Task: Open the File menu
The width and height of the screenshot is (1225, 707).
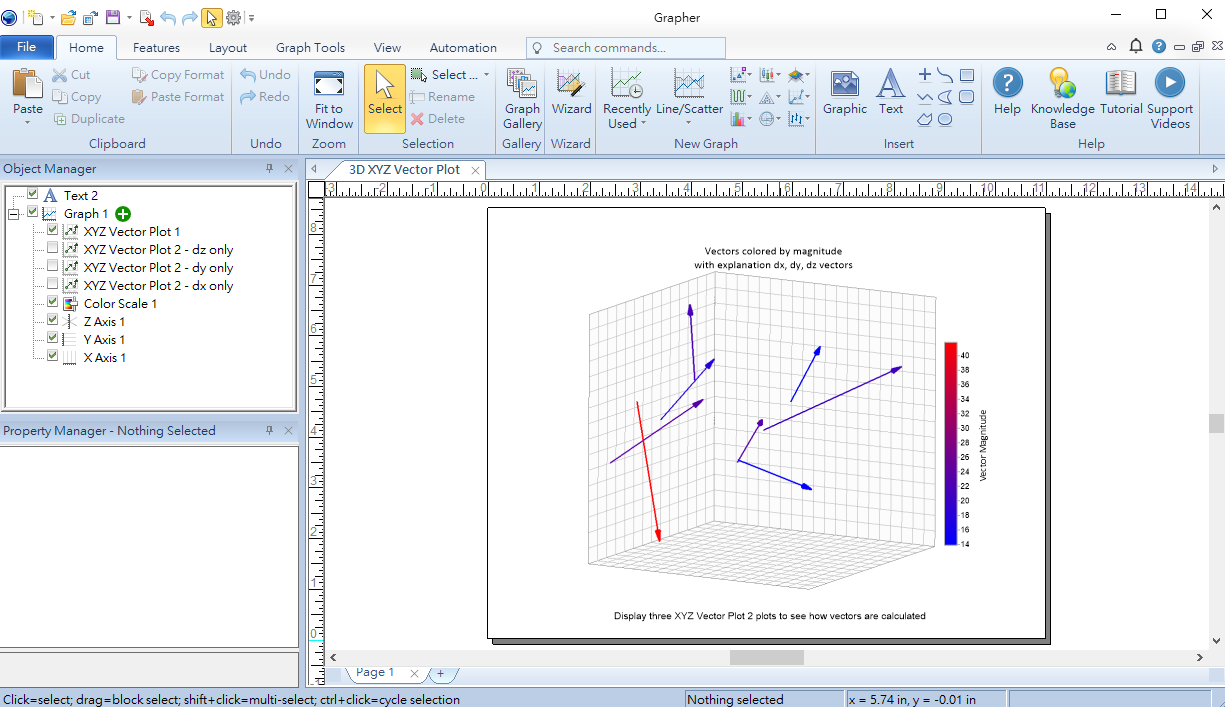Action: point(27,47)
